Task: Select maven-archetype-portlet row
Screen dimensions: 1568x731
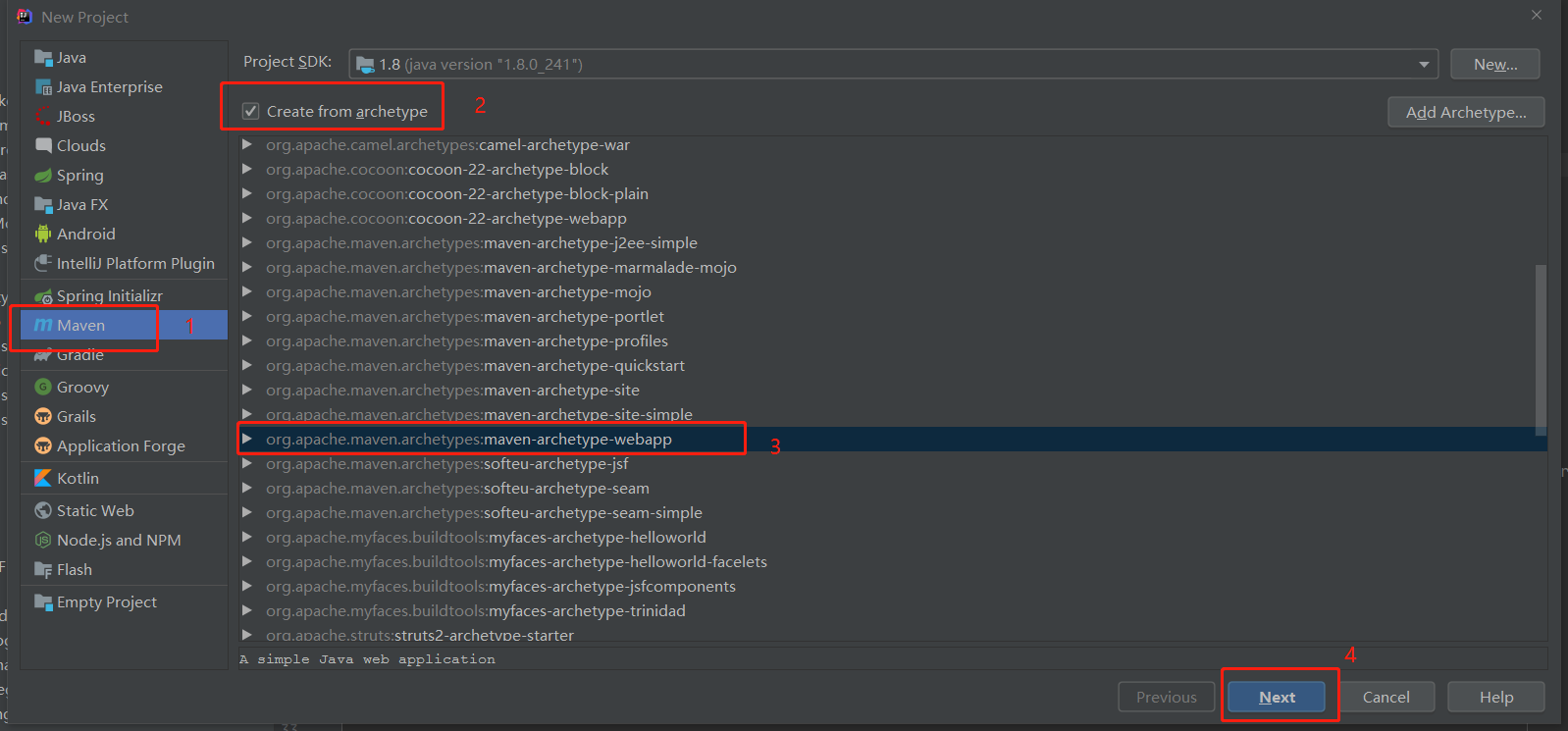Action: 893,317
